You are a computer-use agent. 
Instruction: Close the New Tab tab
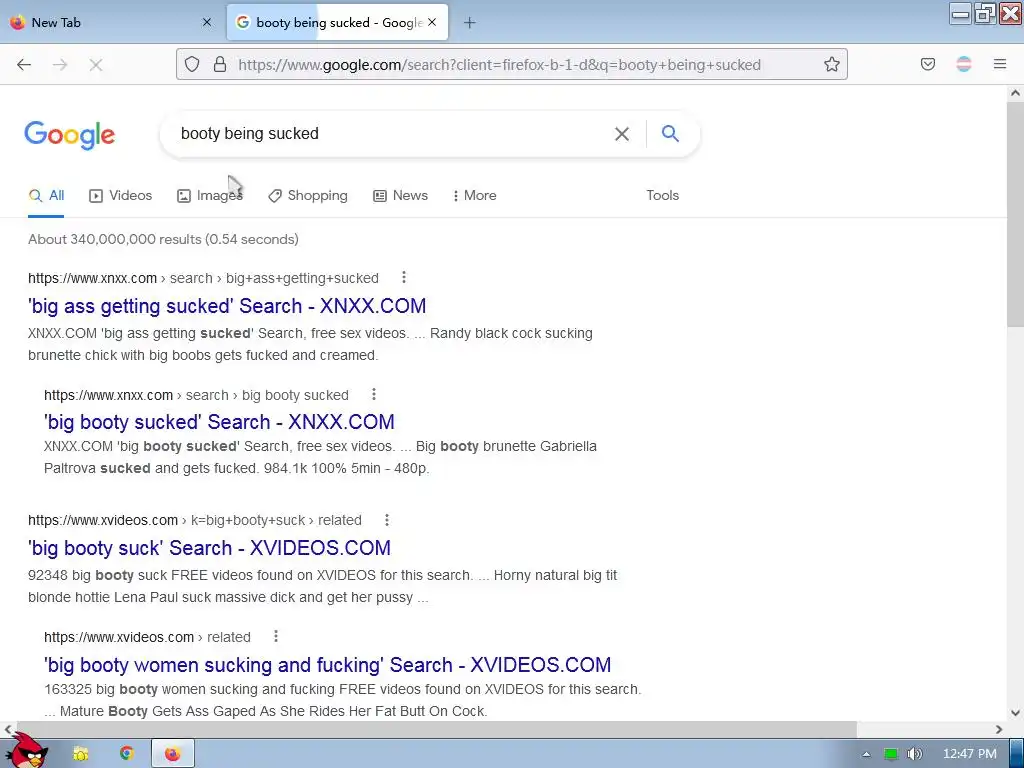[207, 22]
